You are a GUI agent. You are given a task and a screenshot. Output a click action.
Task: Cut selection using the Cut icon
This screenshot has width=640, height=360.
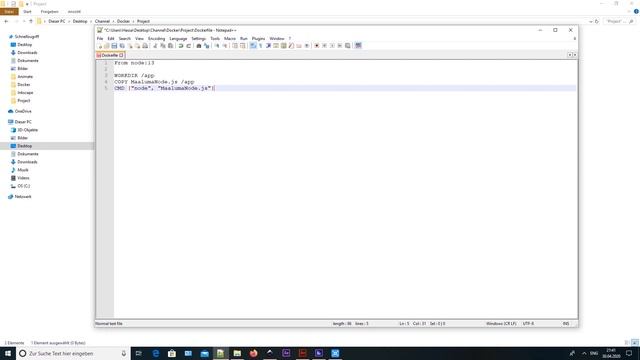coord(155,46)
